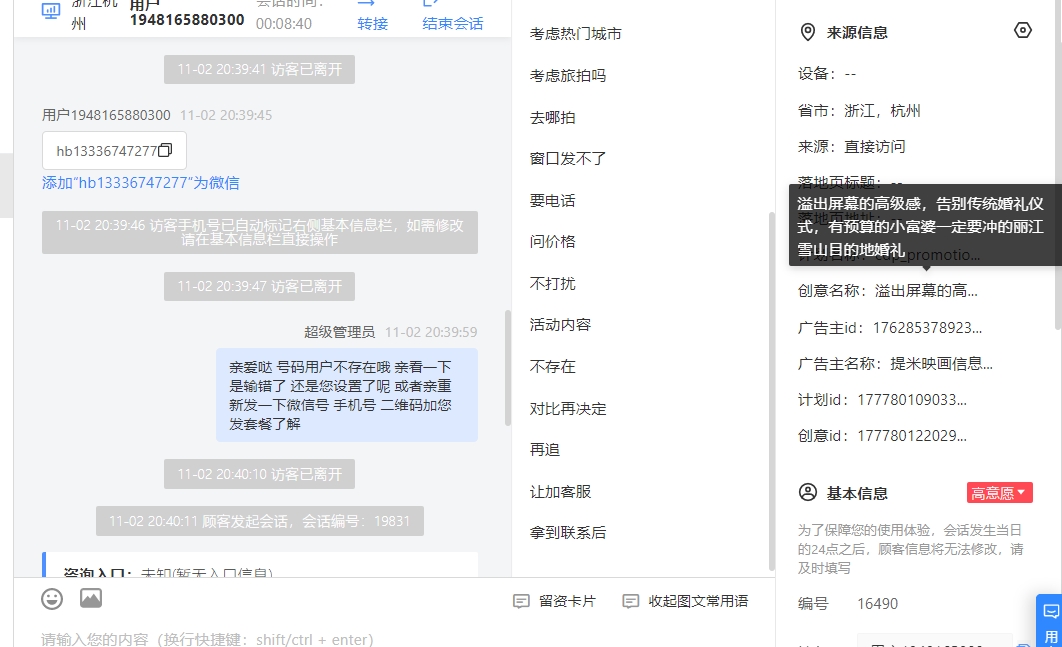Screen dimensions: 1062x647
Task: Open the hexagon settings icon in 来源信息
Action: (x=1023, y=30)
